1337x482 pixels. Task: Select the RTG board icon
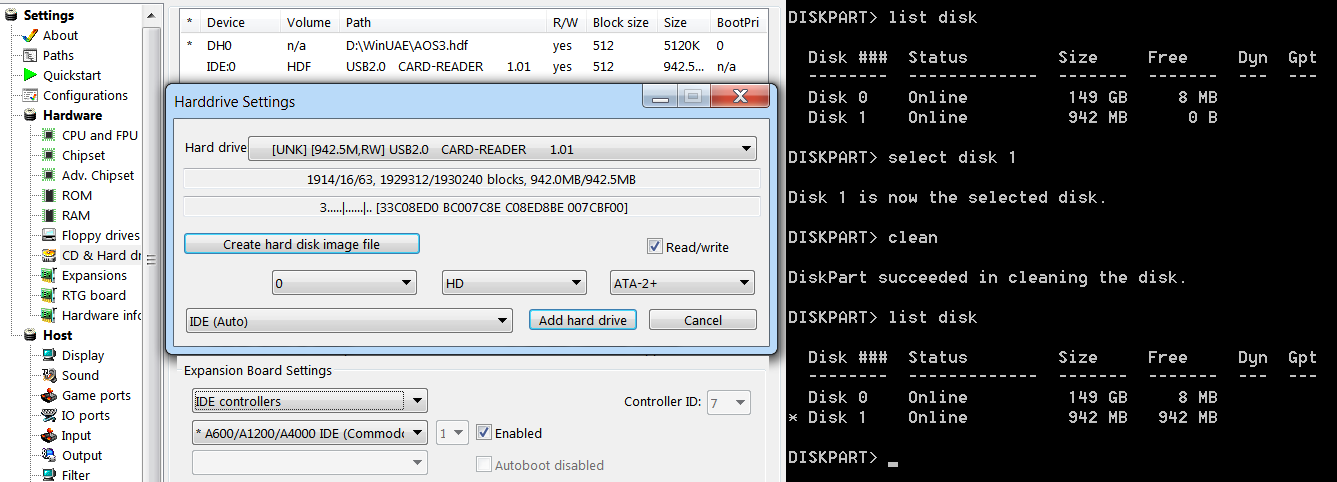tap(48, 295)
